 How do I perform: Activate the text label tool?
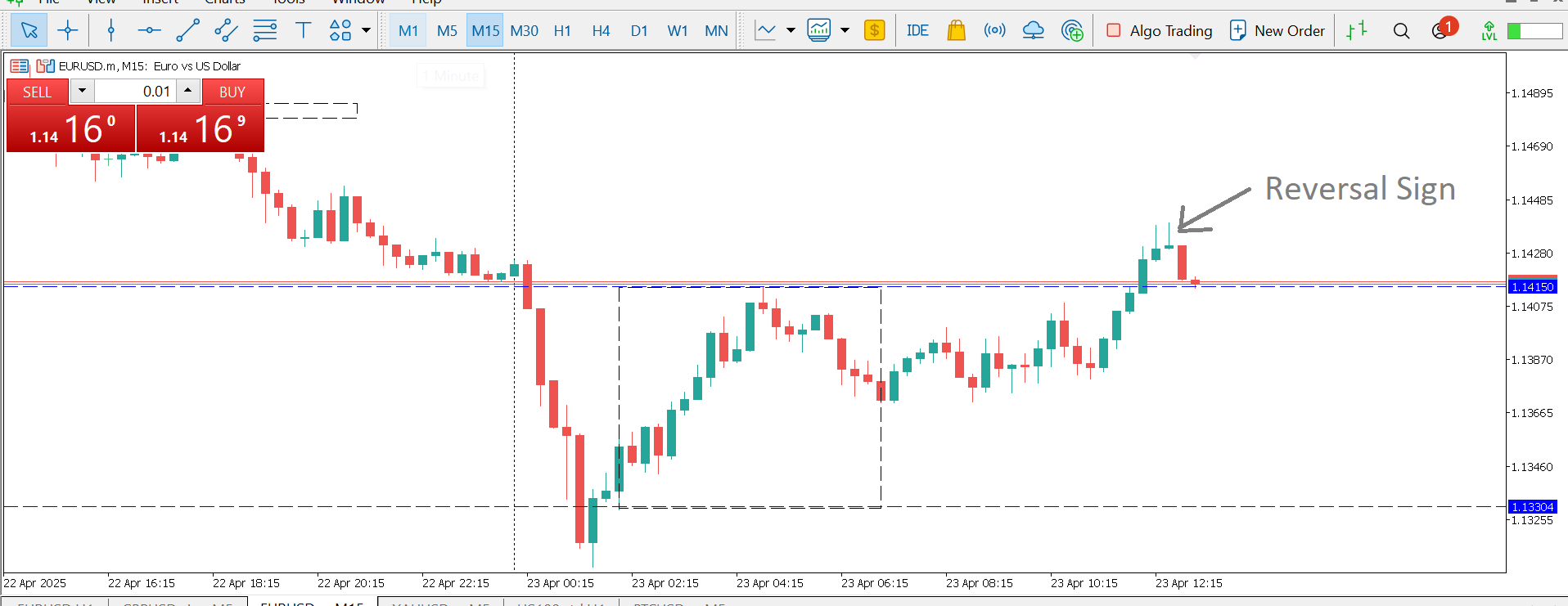[x=303, y=31]
